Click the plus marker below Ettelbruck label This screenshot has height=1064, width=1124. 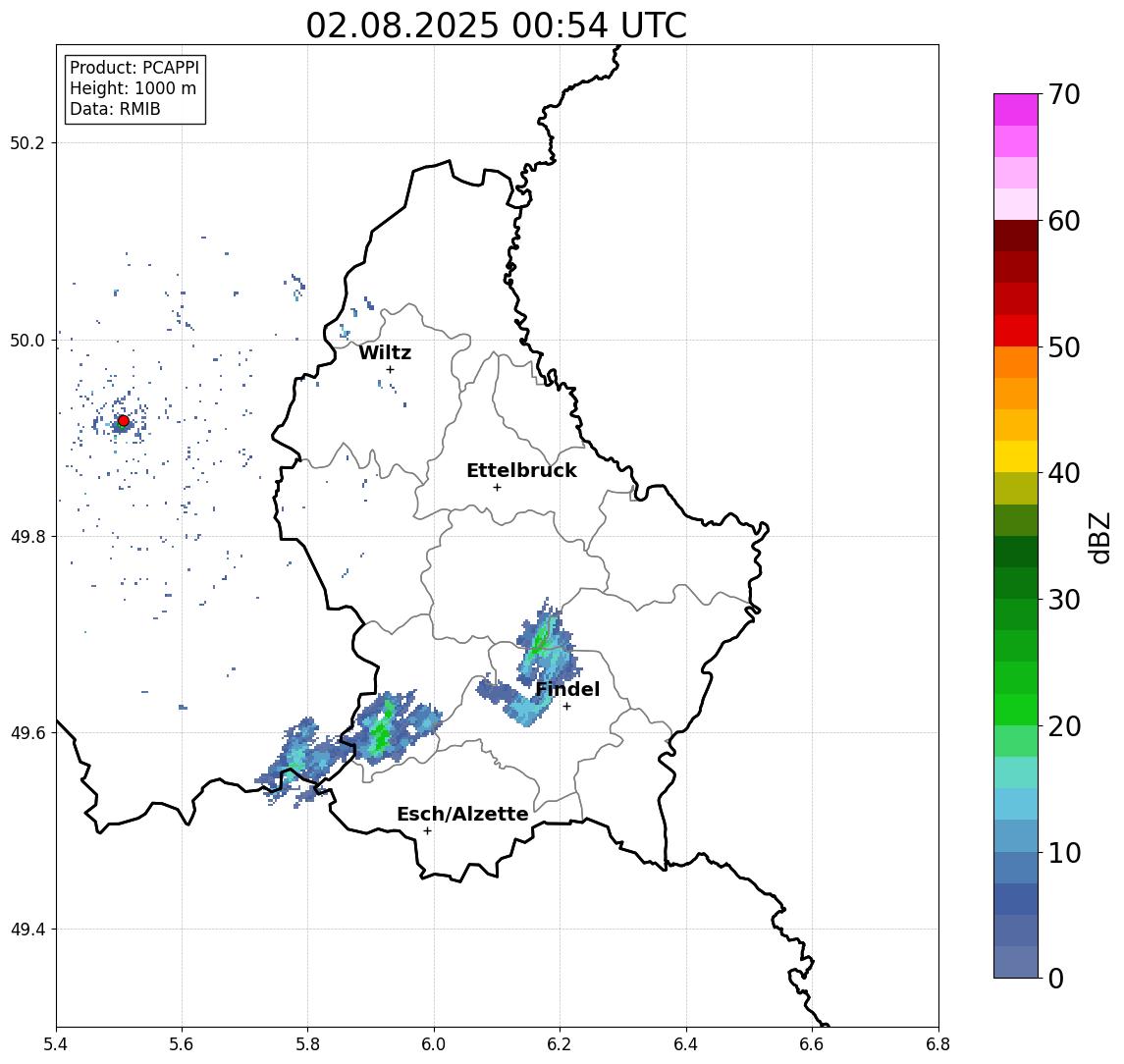497,488
